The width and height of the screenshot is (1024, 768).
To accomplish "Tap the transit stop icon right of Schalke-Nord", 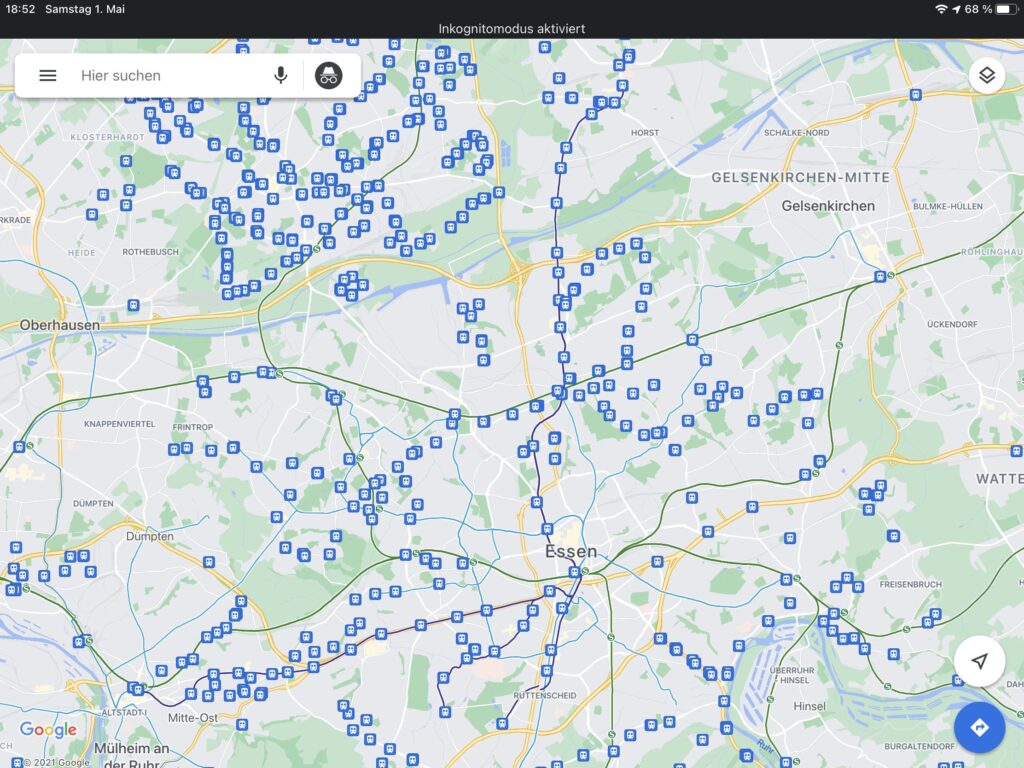I will (915, 95).
